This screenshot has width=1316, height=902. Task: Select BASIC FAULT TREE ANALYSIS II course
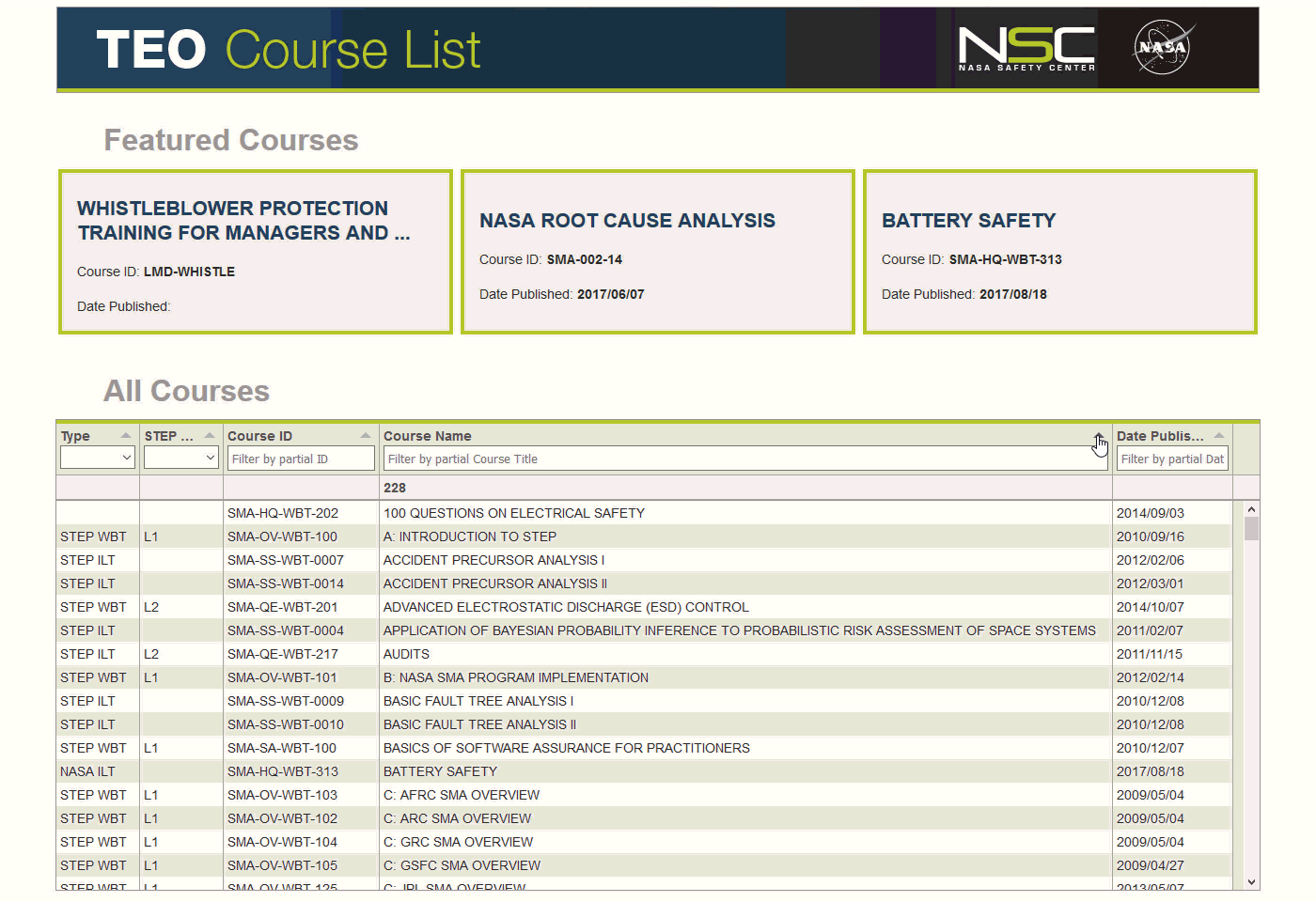coord(479,724)
